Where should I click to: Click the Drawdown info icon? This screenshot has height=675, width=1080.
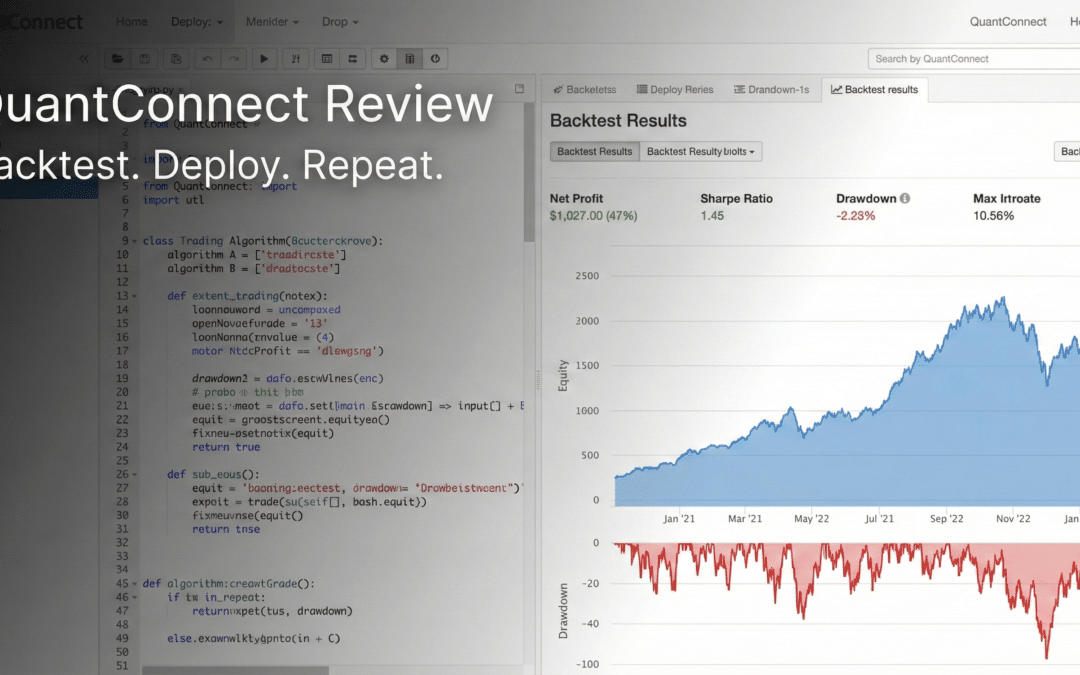(x=905, y=198)
